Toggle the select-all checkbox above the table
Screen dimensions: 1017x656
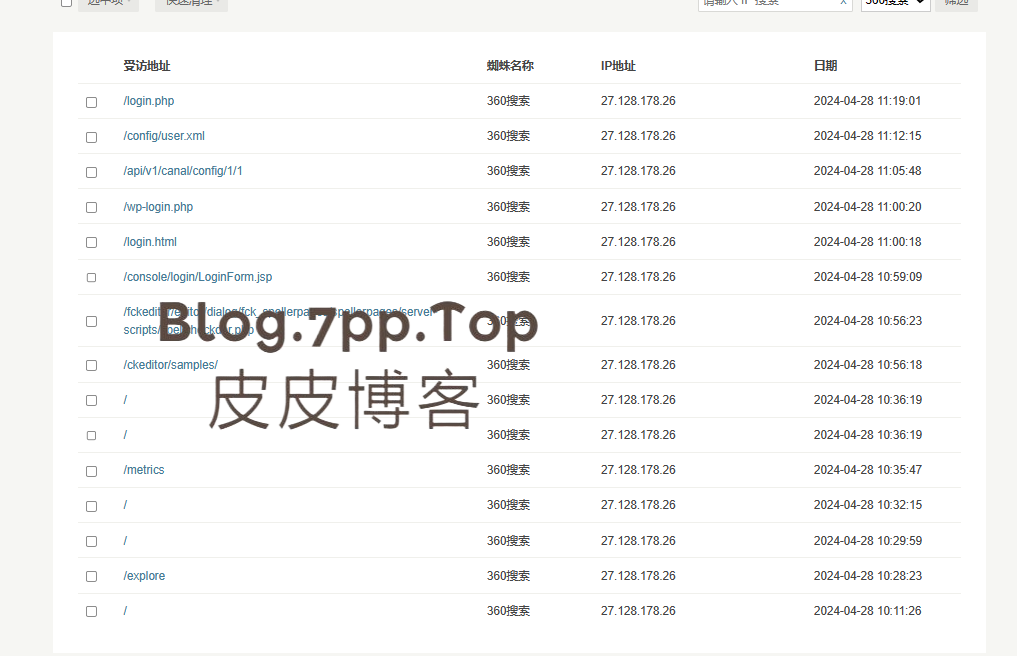pyautogui.click(x=66, y=3)
